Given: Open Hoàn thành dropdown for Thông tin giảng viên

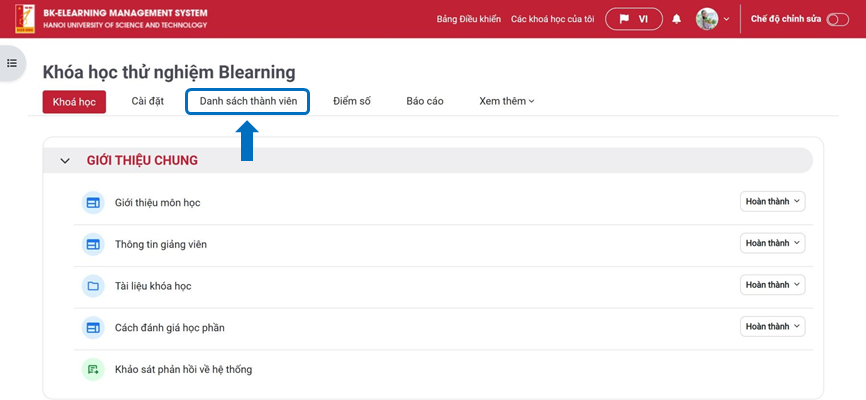Looking at the screenshot, I should tap(772, 243).
